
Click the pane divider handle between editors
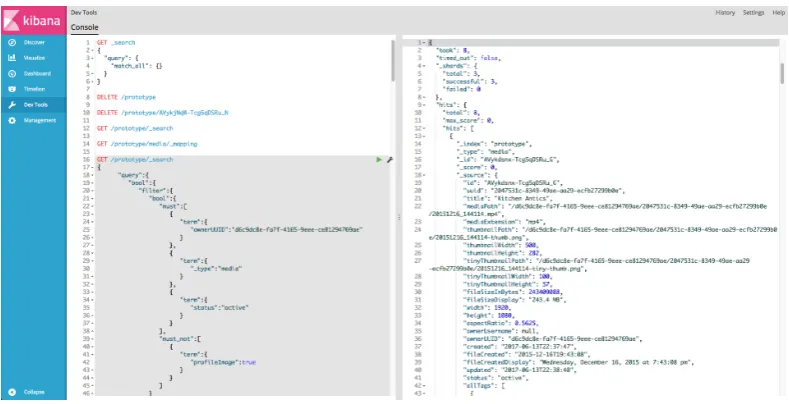click(x=399, y=217)
